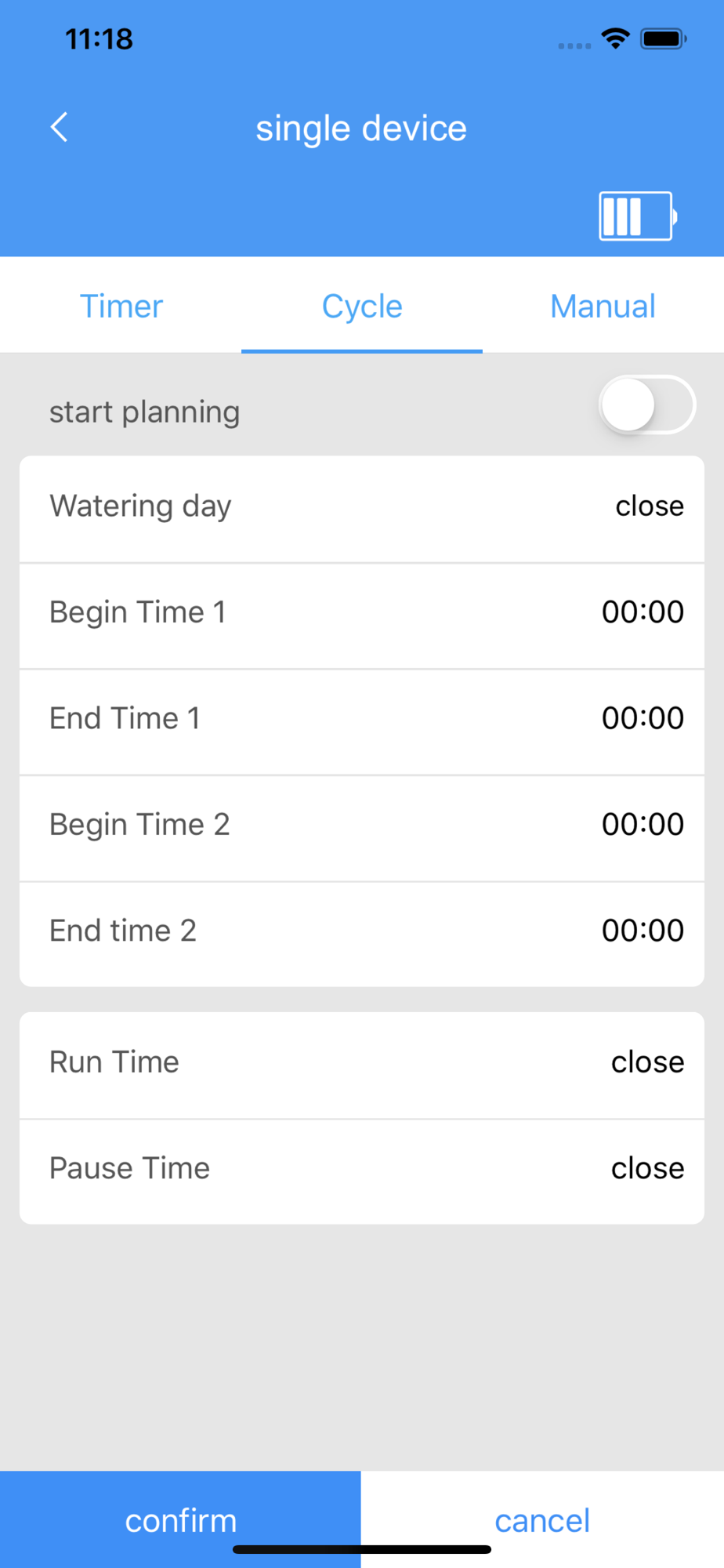Tap the Wi-Fi status icon
Image resolution: width=724 pixels, height=1568 pixels.
tap(616, 38)
